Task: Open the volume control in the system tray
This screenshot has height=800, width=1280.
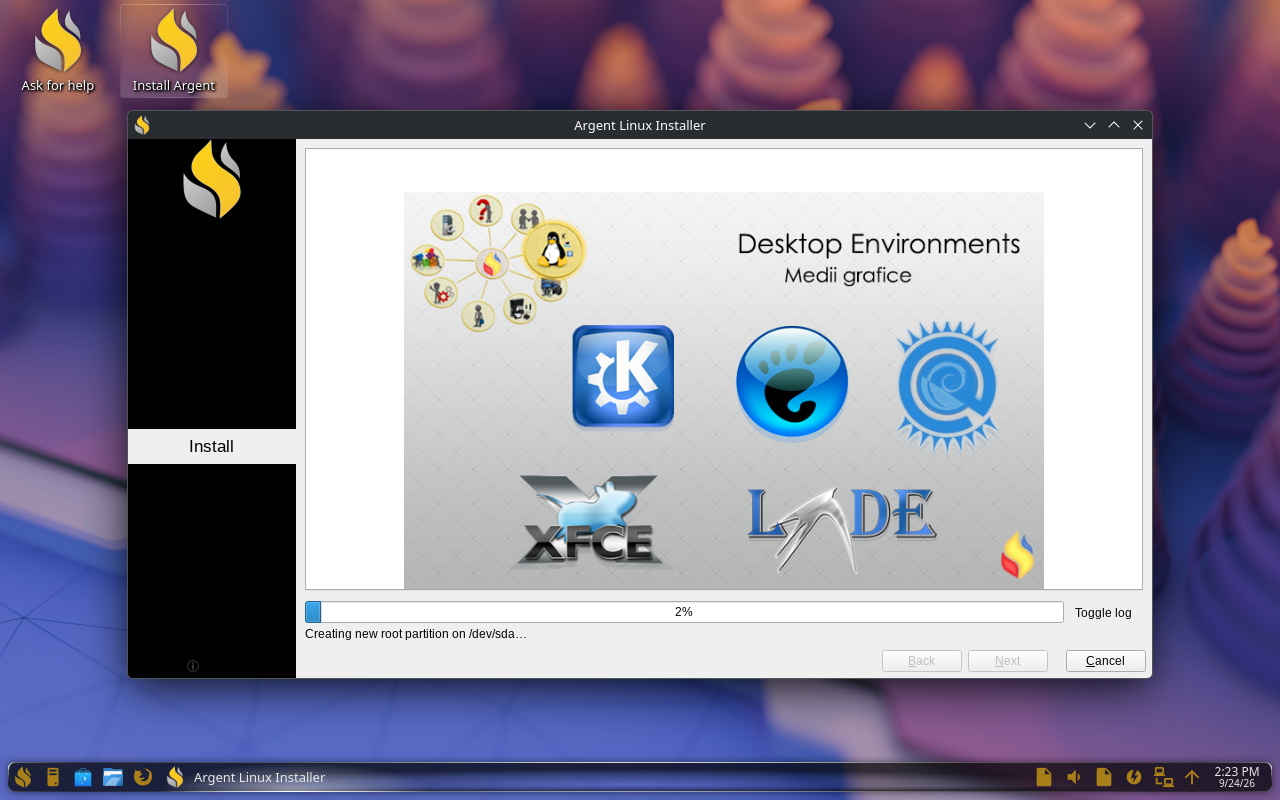Action: click(1074, 777)
